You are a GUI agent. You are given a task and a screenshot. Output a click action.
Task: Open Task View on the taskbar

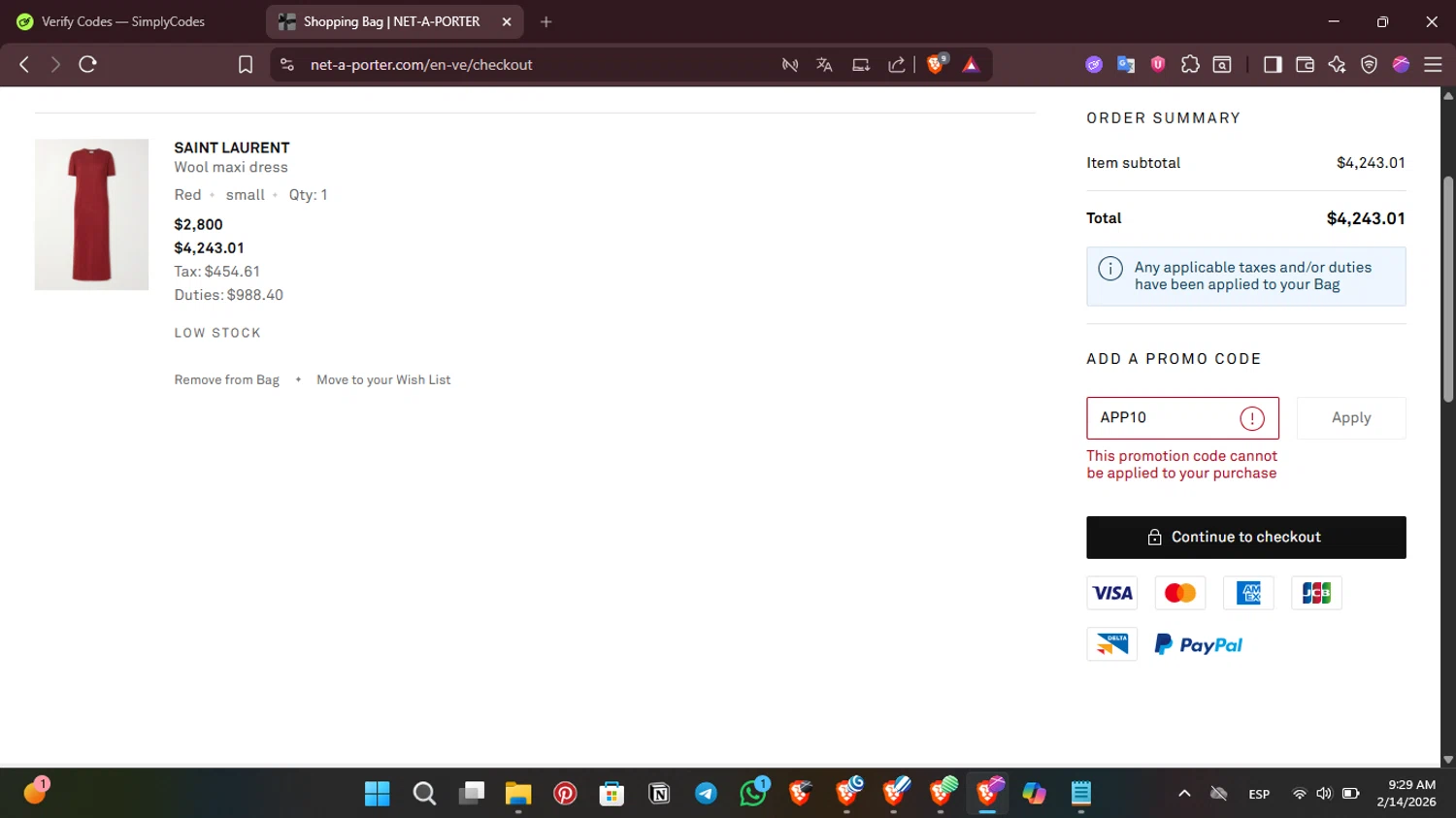point(472,794)
